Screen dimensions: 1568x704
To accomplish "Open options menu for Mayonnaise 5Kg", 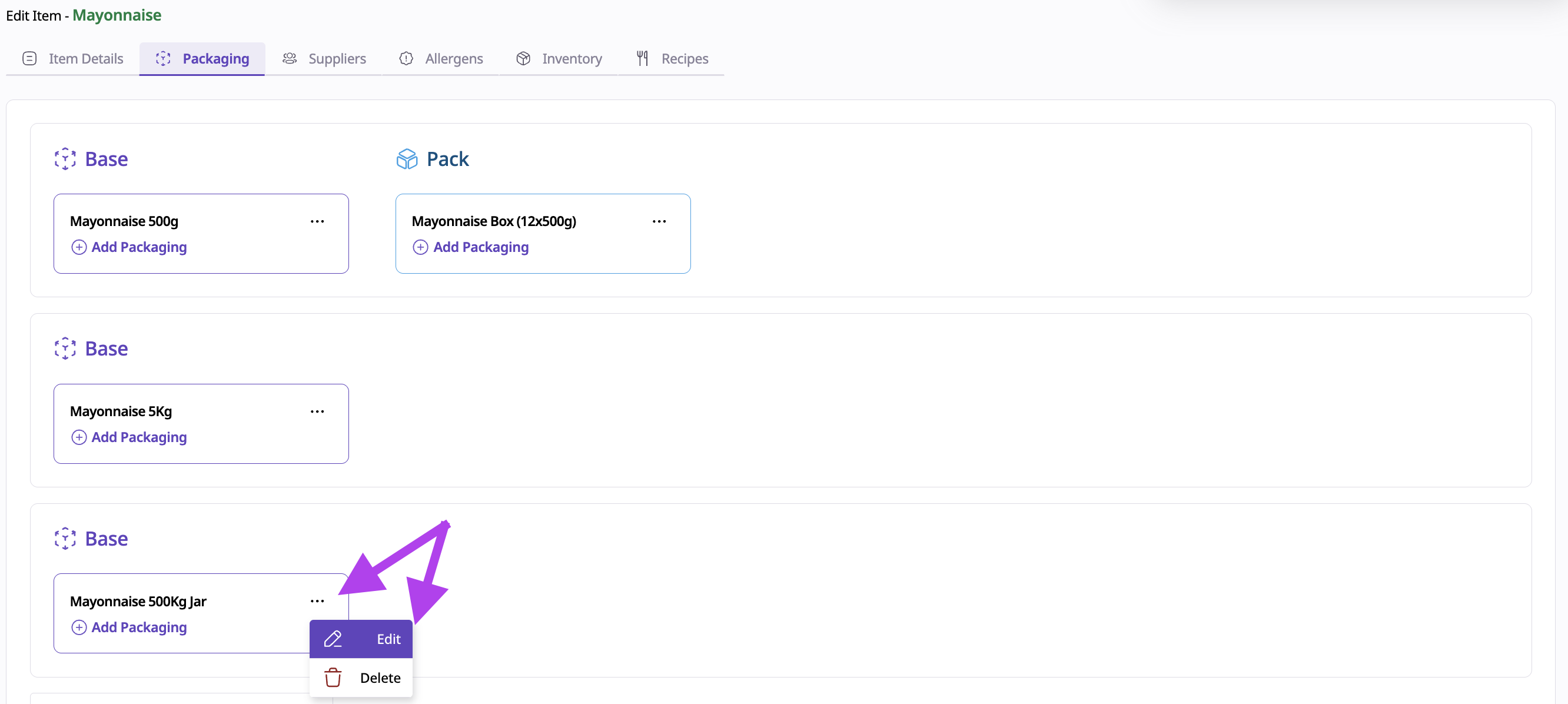I will (x=317, y=411).
